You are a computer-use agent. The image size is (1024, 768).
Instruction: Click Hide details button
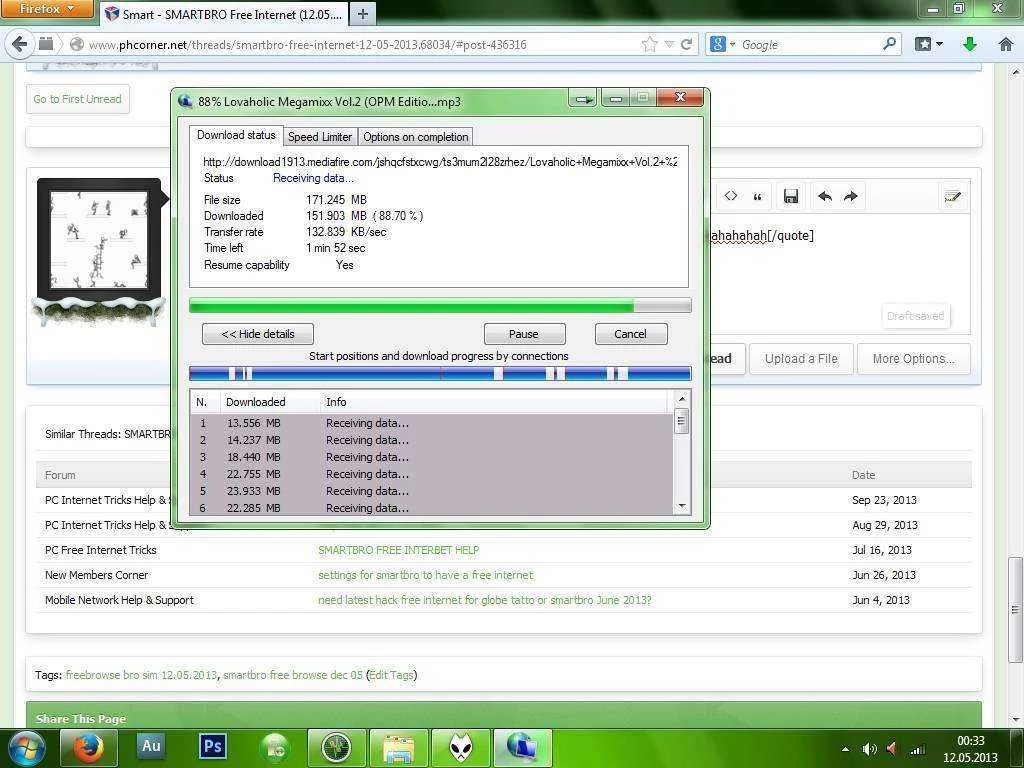(x=258, y=334)
